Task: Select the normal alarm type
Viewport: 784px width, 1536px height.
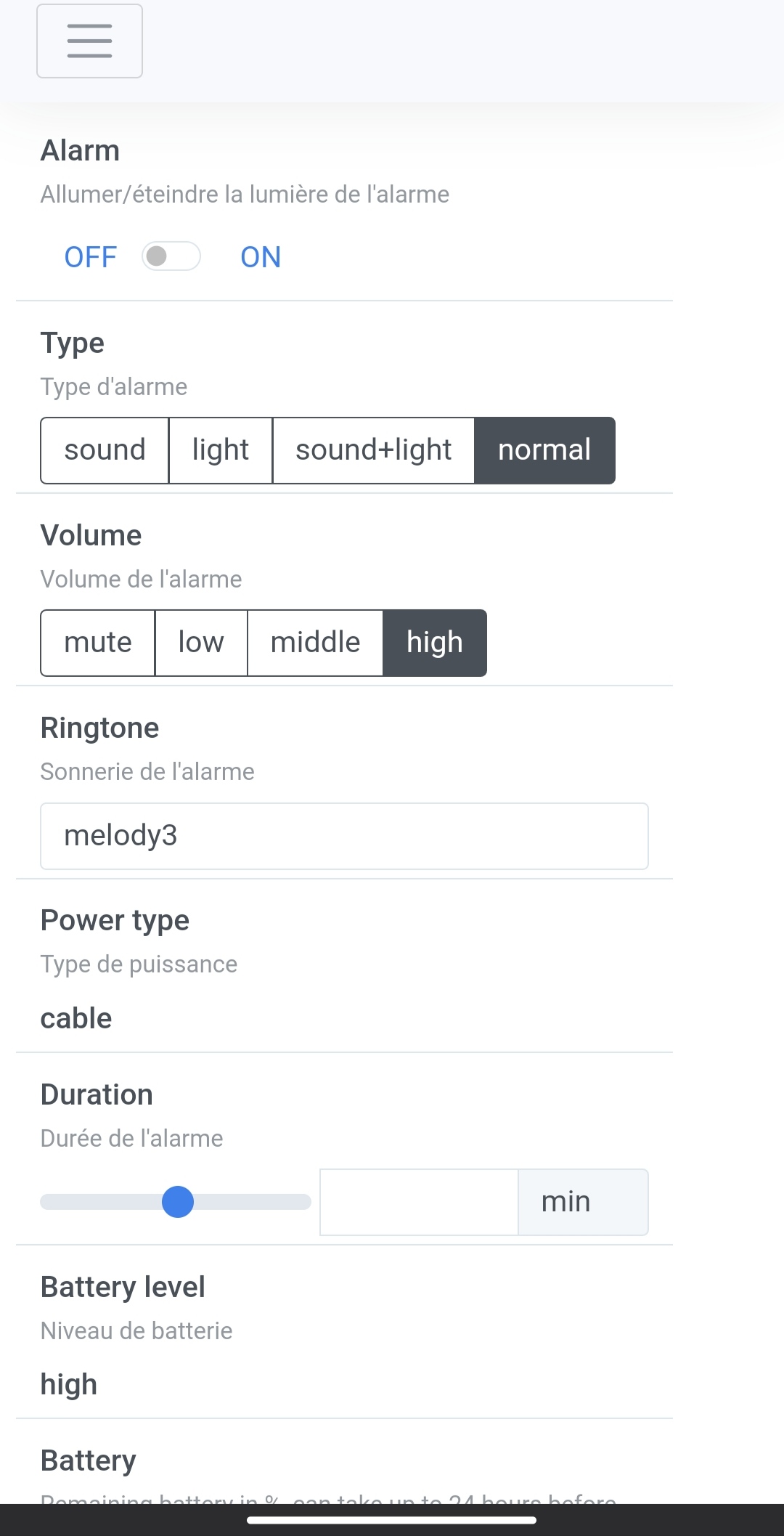Action: (544, 450)
